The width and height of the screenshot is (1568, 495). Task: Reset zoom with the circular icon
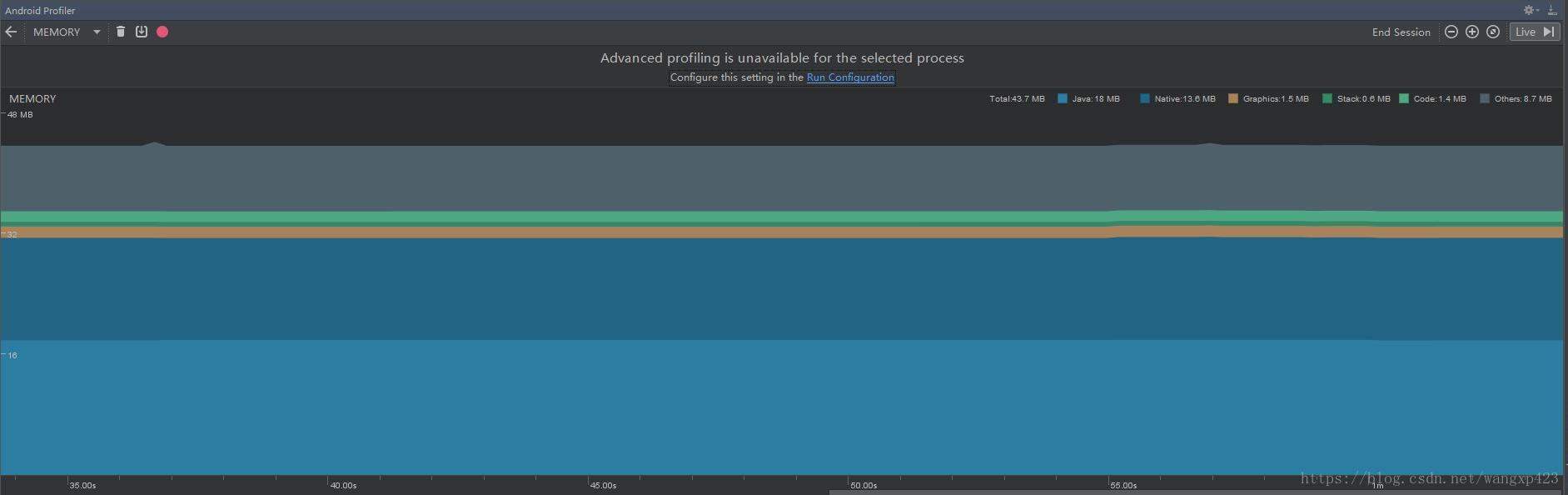[x=1493, y=32]
